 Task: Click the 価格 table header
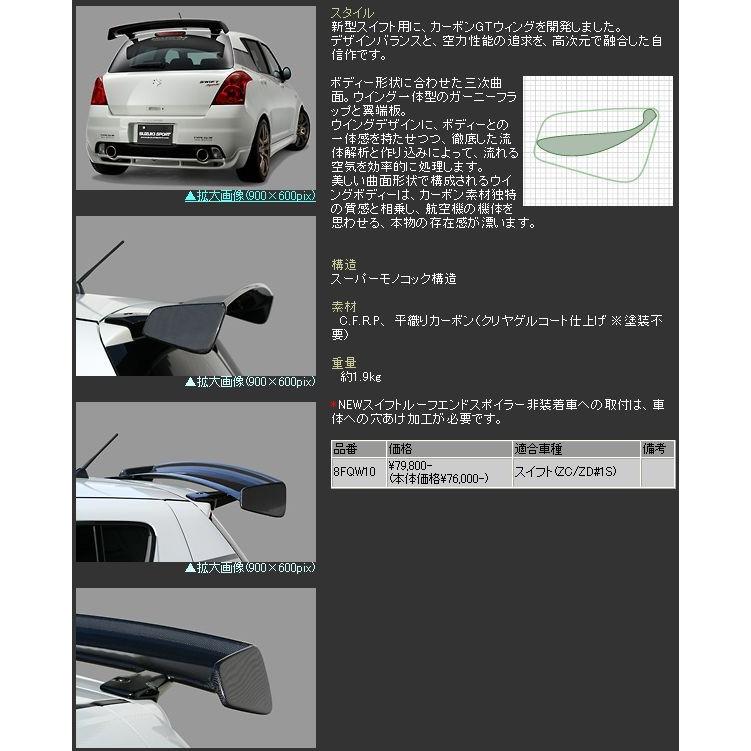449,449
